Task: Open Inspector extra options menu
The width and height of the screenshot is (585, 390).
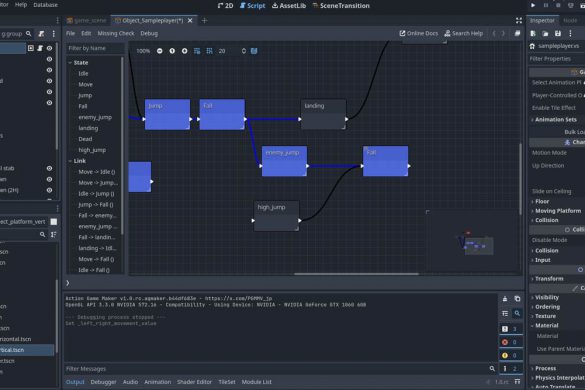Action: (x=570, y=34)
